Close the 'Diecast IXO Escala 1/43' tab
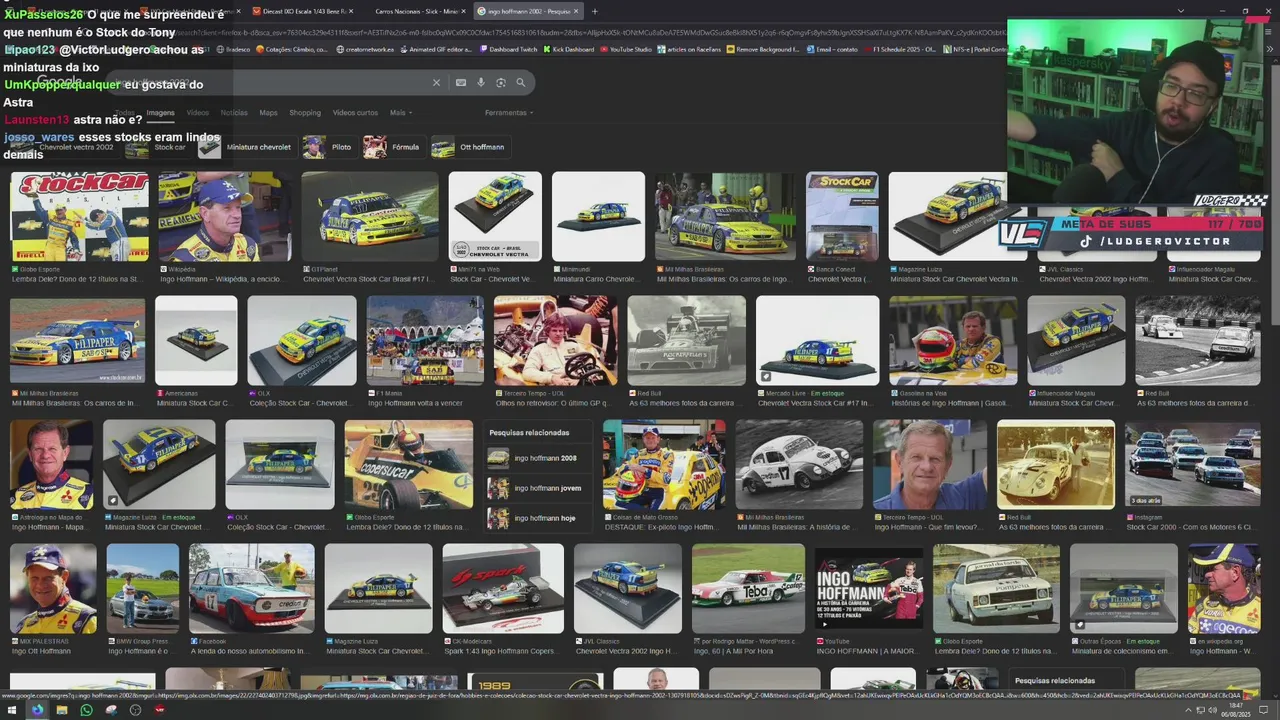 [353, 11]
